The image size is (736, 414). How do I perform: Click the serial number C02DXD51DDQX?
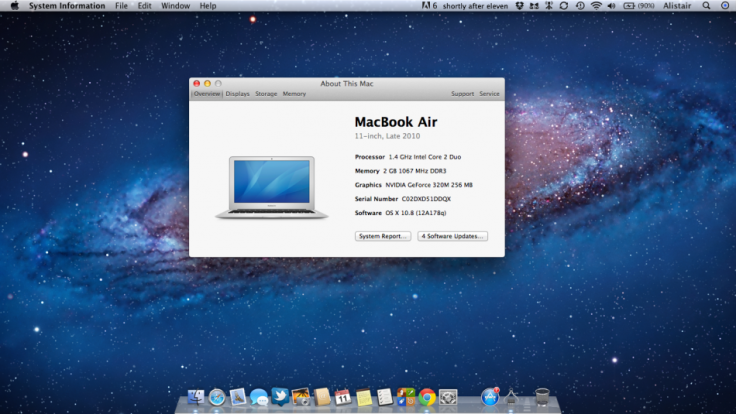click(x=426, y=199)
